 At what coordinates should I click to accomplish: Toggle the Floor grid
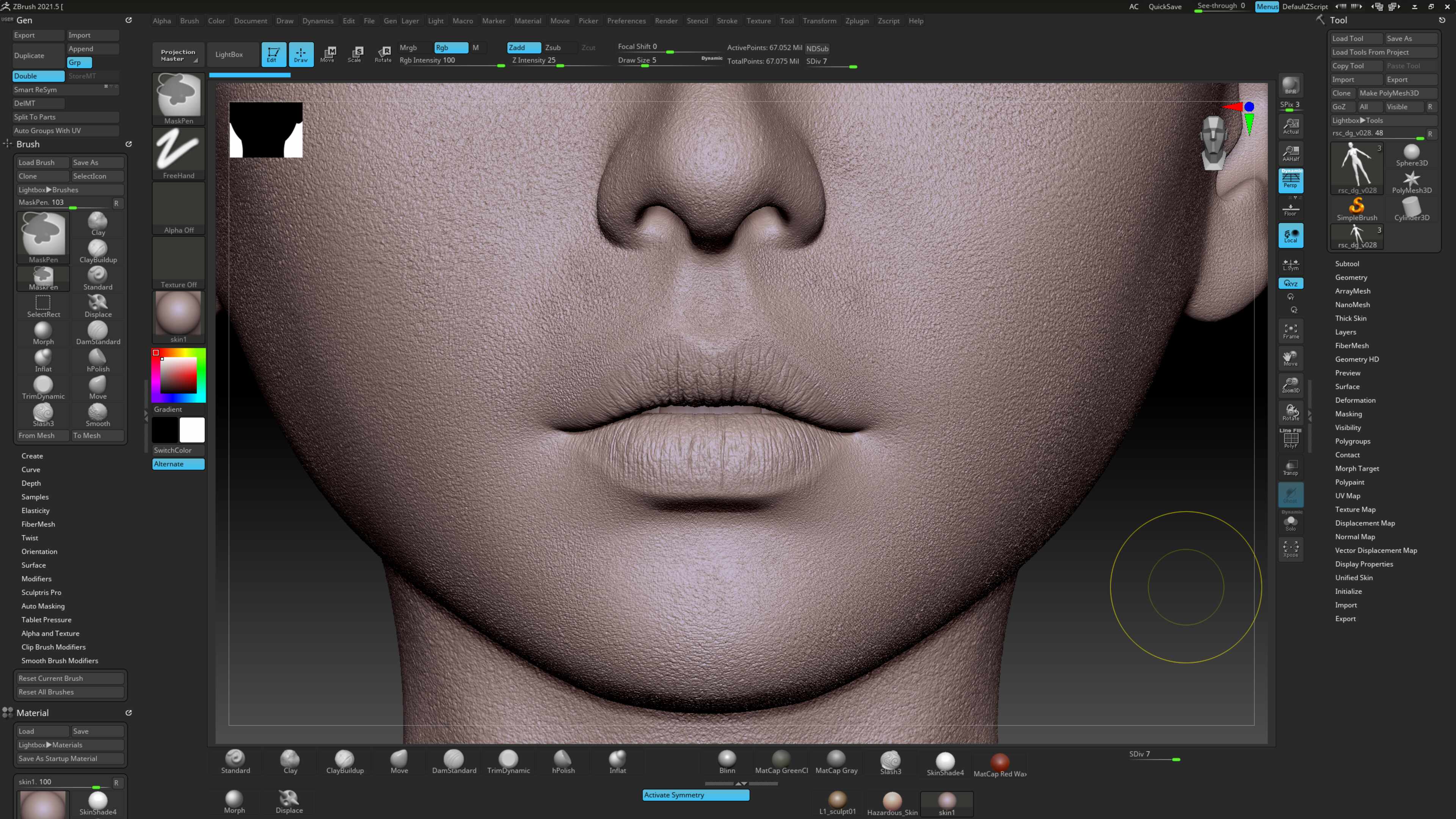click(x=1290, y=209)
